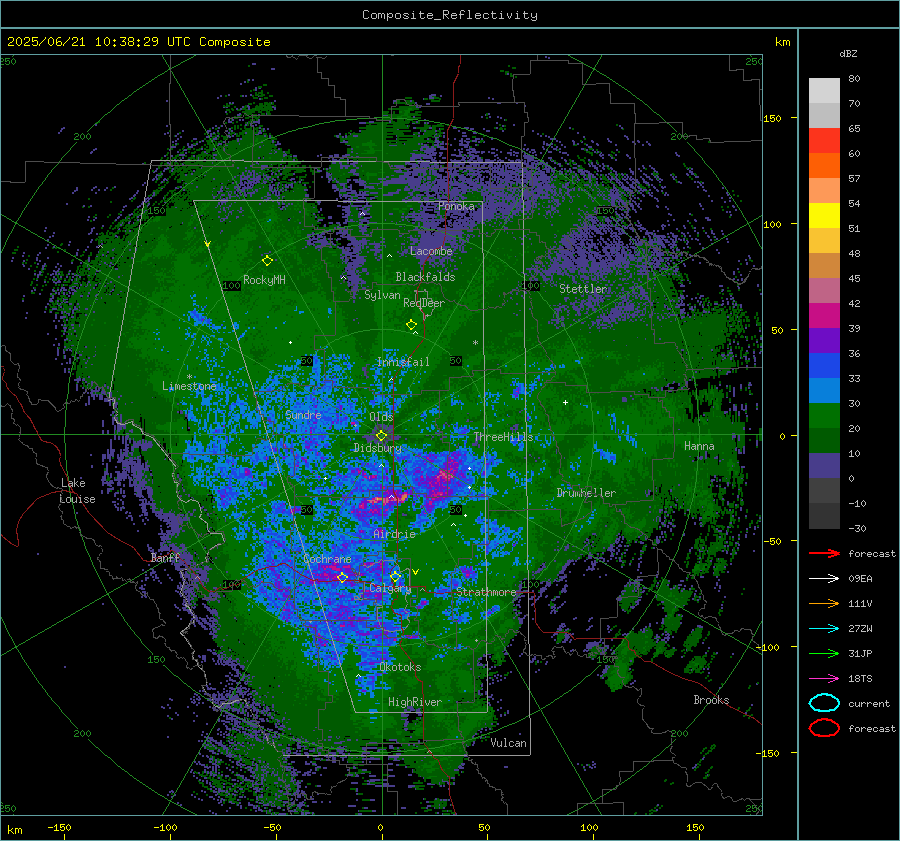This screenshot has width=900, height=841.
Task: Click the Innisfail city label
Action: pyautogui.click(x=403, y=362)
